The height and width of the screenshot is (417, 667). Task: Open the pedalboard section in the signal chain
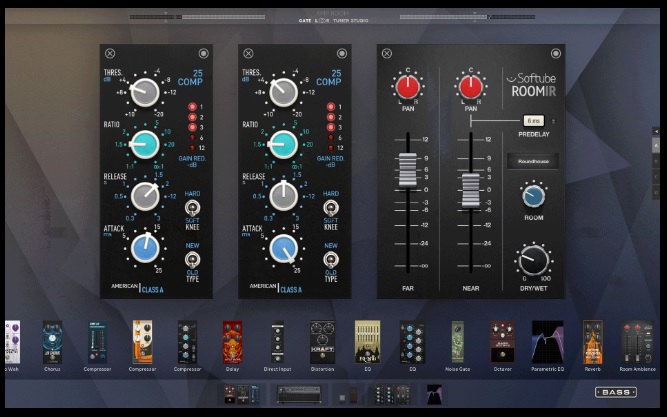coord(242,394)
